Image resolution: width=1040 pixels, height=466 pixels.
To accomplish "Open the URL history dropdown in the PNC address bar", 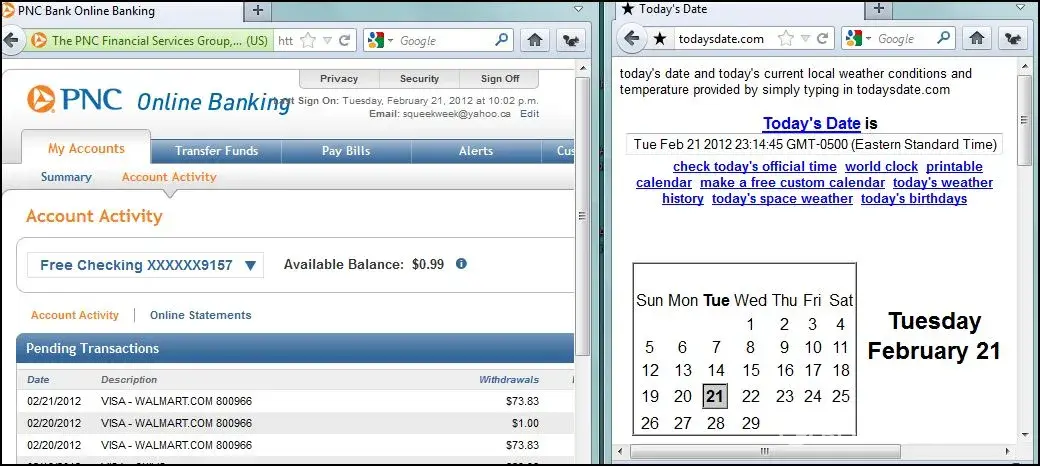I will (x=327, y=40).
